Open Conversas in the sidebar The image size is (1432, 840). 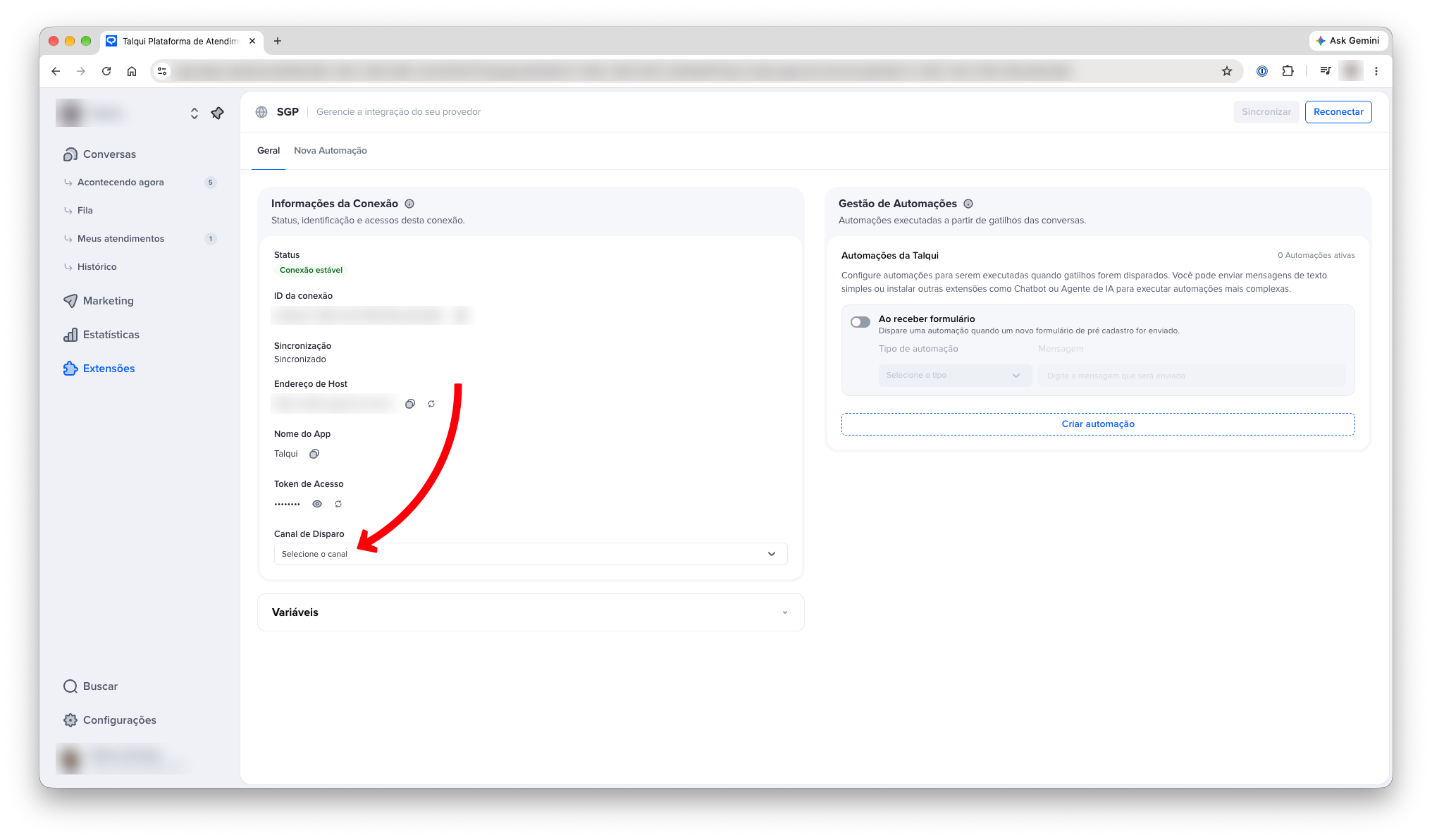coord(99,154)
